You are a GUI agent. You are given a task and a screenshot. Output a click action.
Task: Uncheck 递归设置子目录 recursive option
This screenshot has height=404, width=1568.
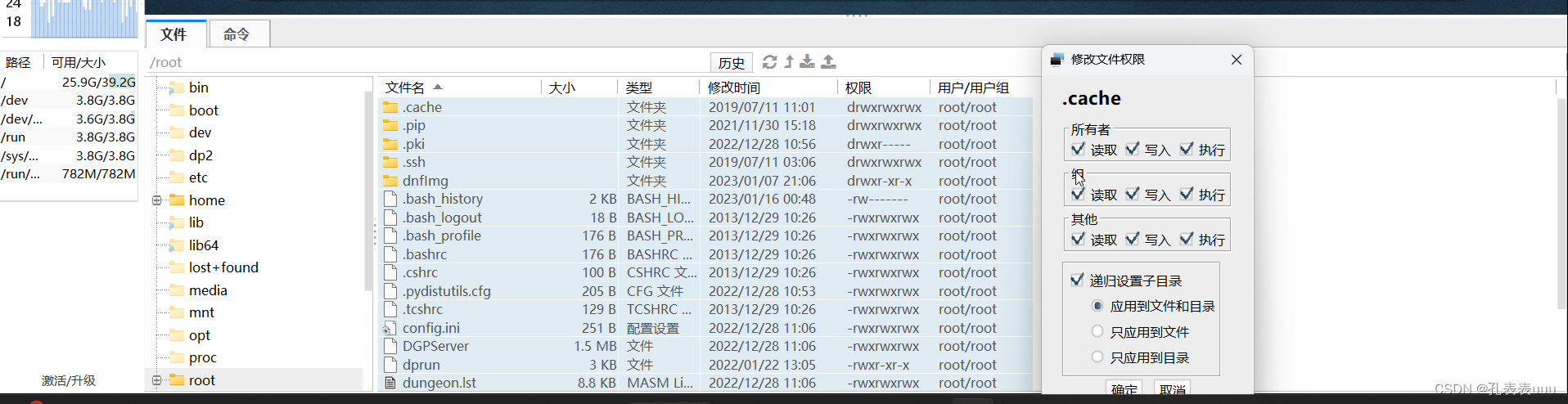coord(1077,280)
